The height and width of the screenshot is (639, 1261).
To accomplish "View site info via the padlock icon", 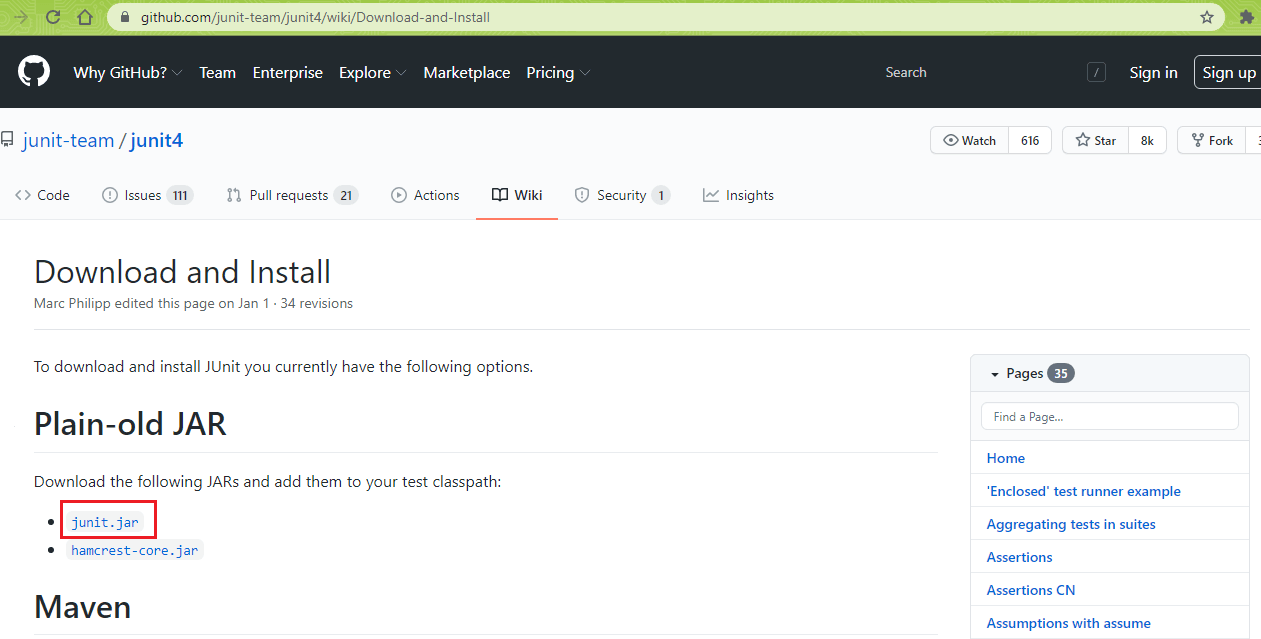I will point(125,17).
